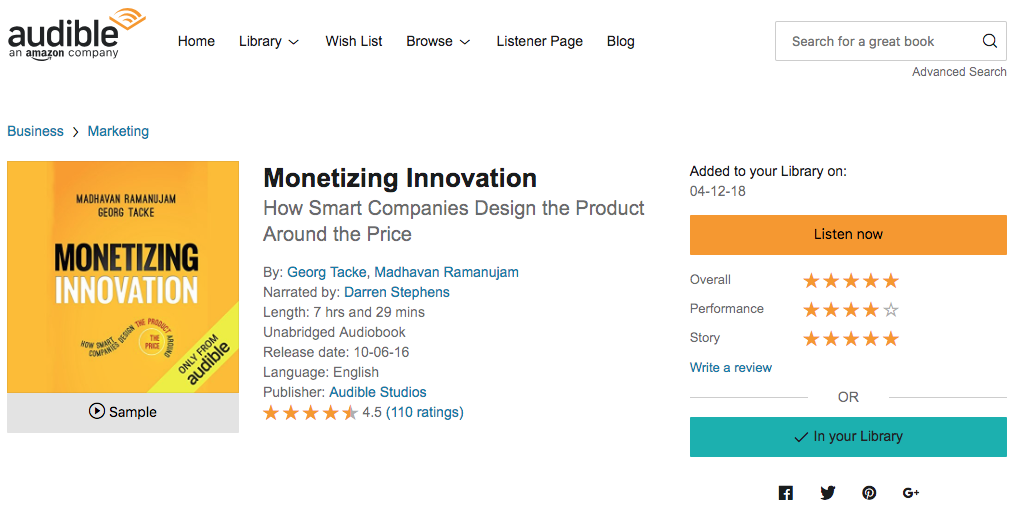
Task: Click the Listen now button
Action: click(848, 235)
